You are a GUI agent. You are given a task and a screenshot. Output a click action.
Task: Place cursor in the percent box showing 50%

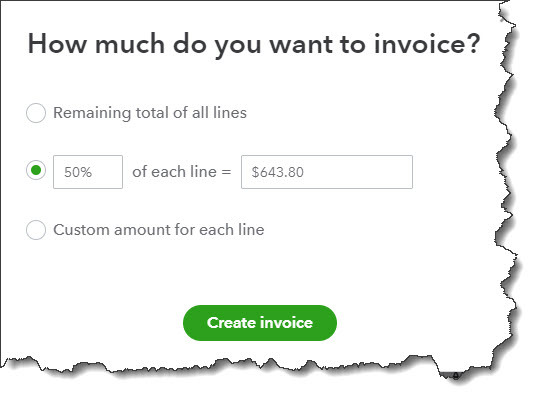88,172
